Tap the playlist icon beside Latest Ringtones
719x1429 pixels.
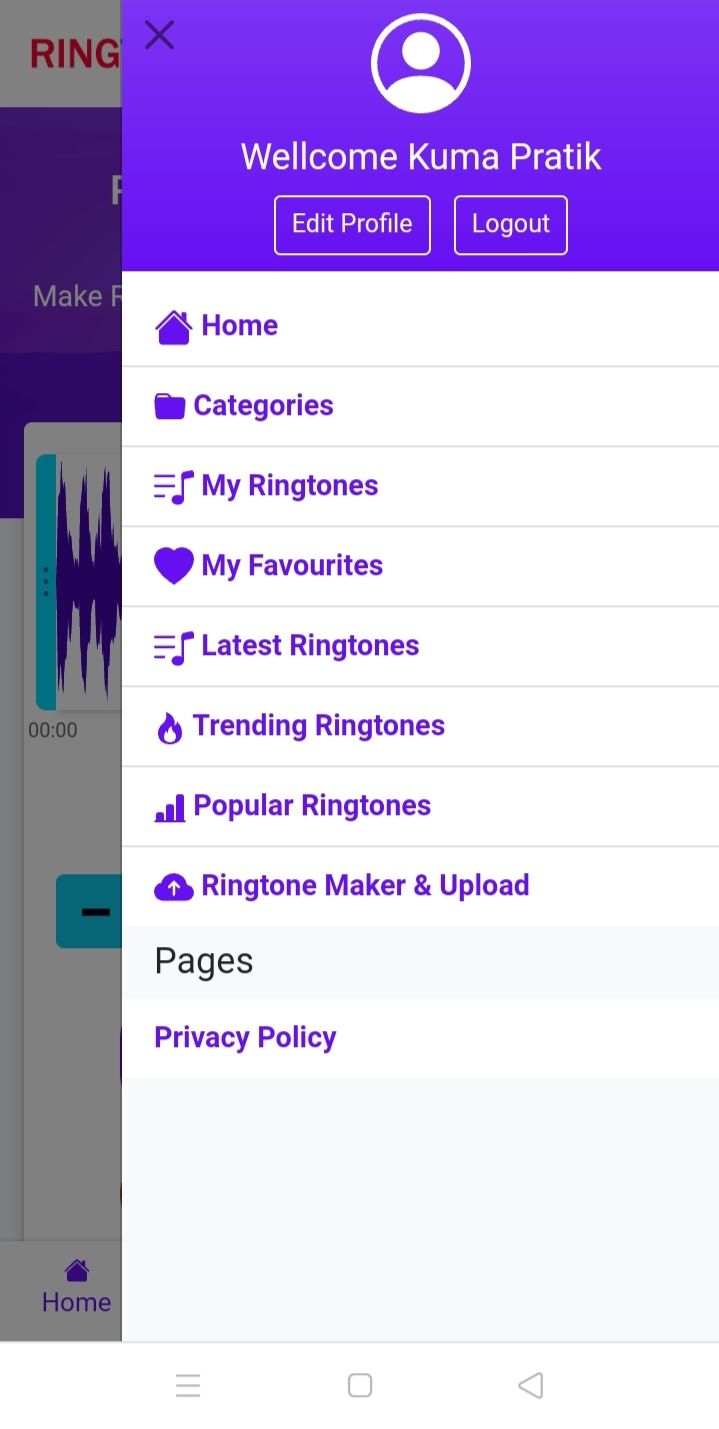click(x=173, y=647)
